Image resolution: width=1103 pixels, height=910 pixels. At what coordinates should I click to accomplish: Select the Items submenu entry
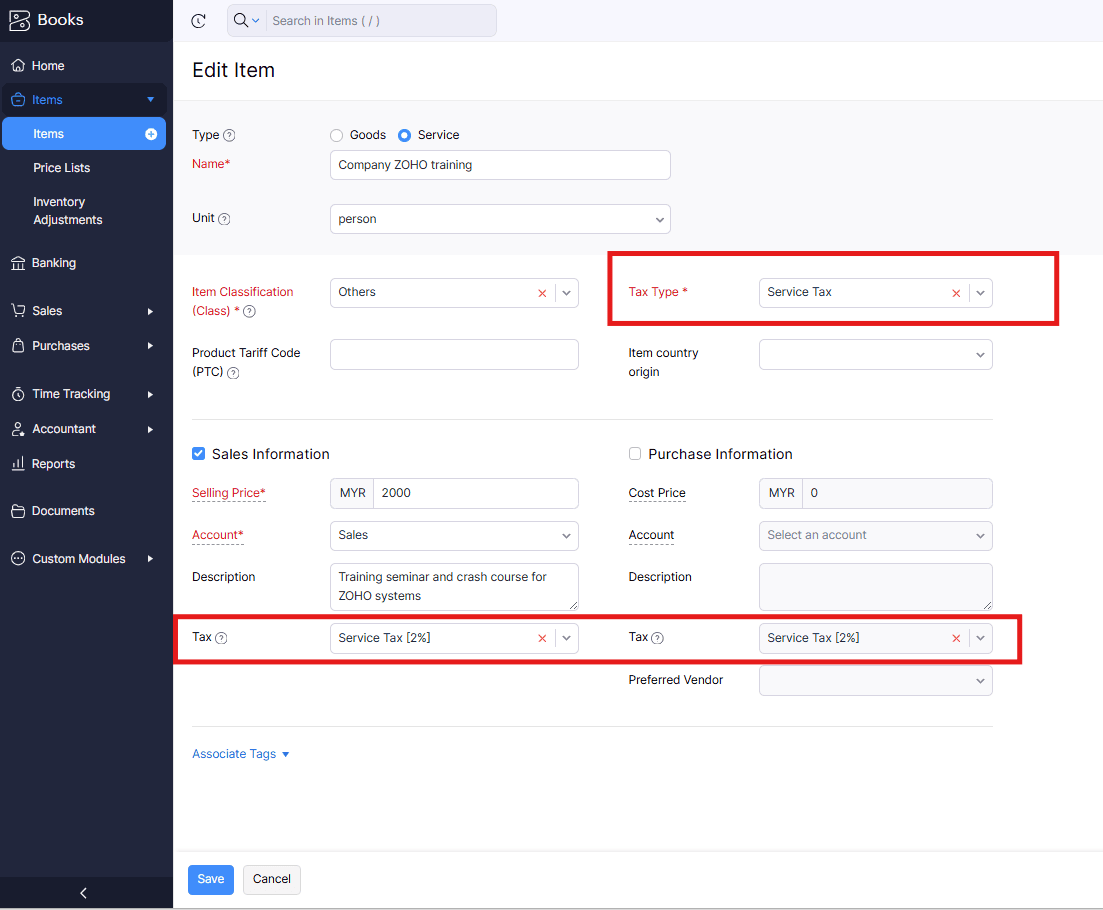(84, 134)
